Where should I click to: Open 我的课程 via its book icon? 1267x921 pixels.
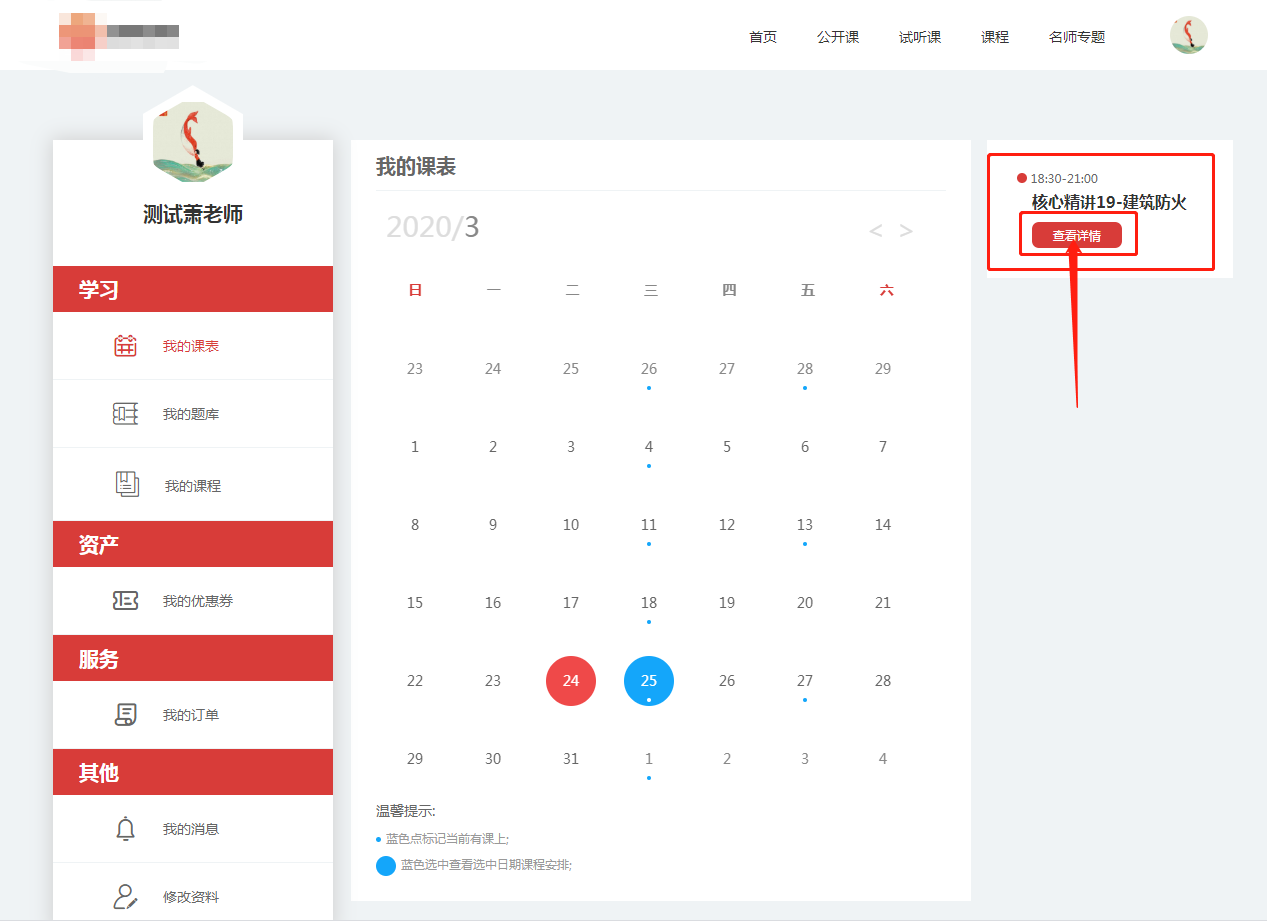pos(125,483)
